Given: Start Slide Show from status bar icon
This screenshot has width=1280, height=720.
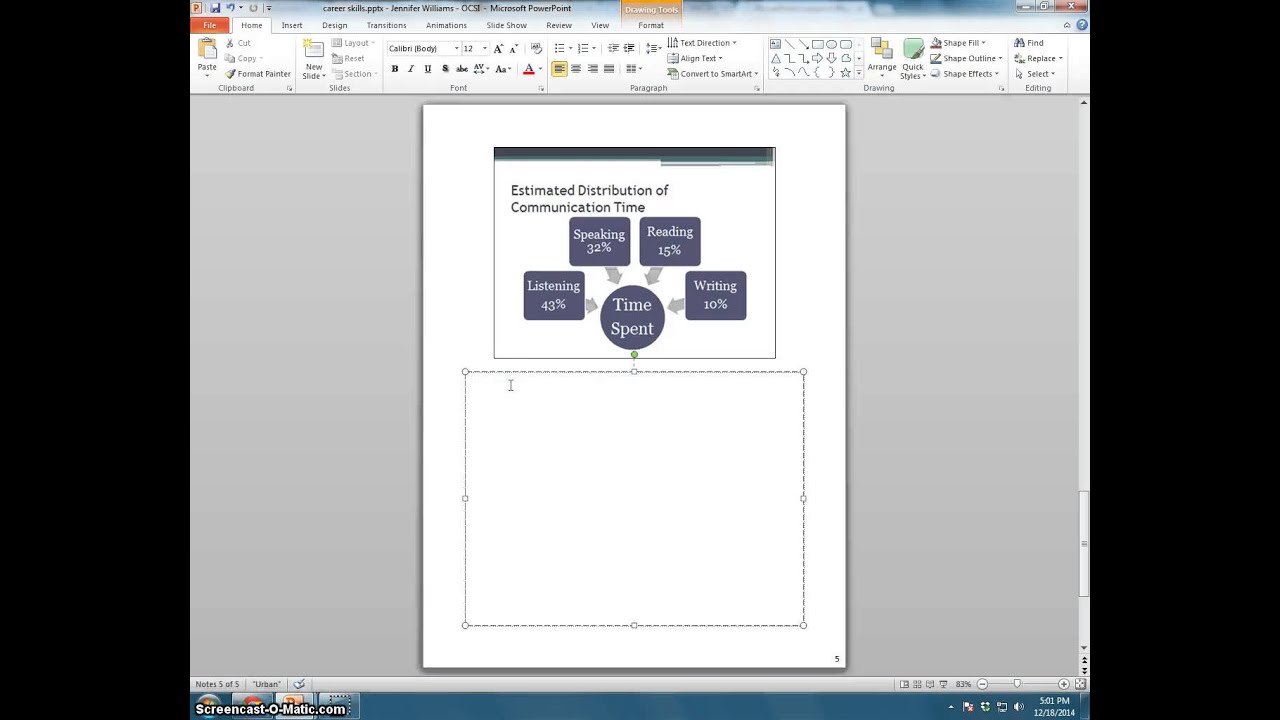Looking at the screenshot, I should [x=943, y=684].
